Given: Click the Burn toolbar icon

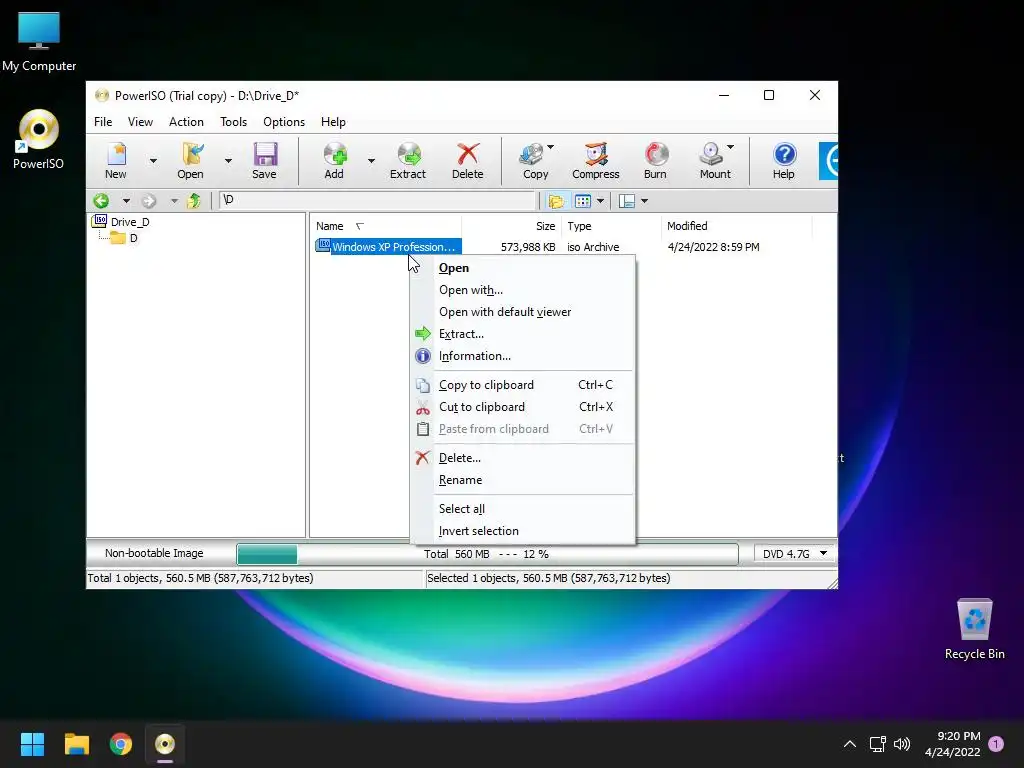Looking at the screenshot, I should point(656,161).
